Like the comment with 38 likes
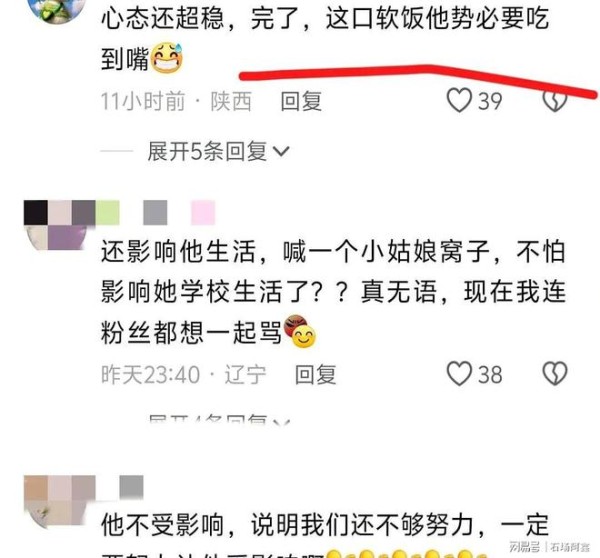 click(x=459, y=374)
